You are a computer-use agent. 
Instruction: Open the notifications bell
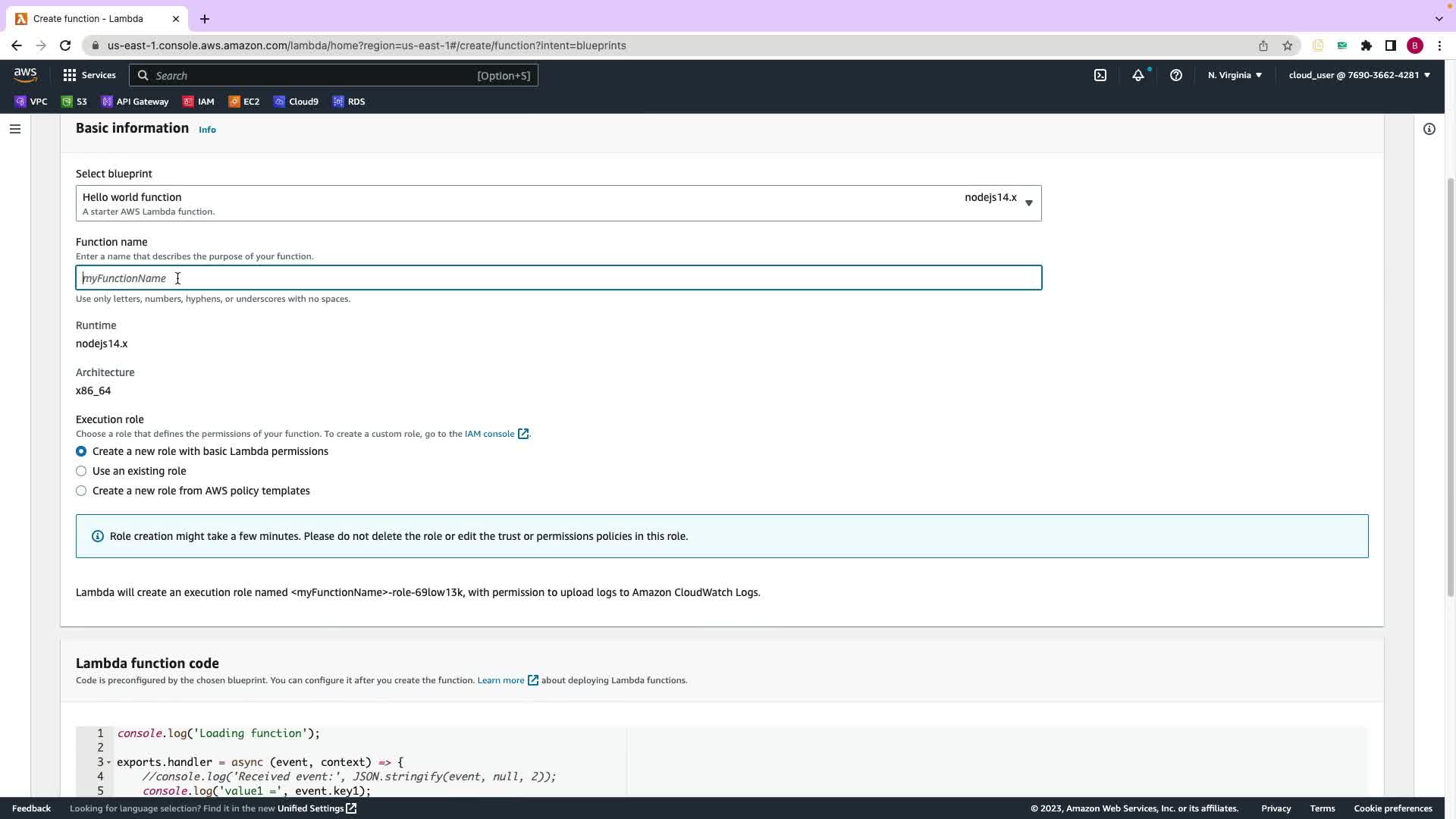point(1138,75)
